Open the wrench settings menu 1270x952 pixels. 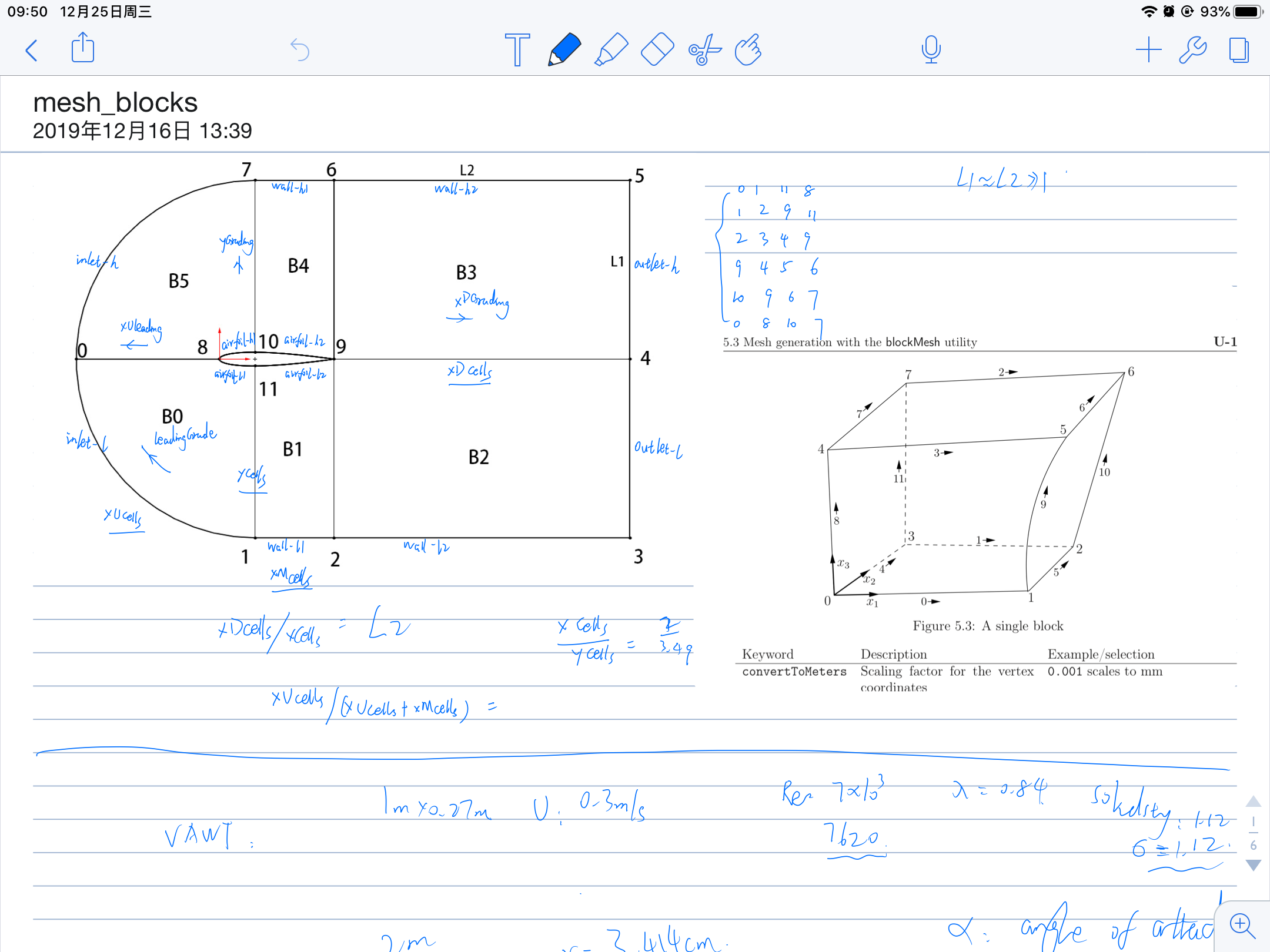pos(1193,49)
